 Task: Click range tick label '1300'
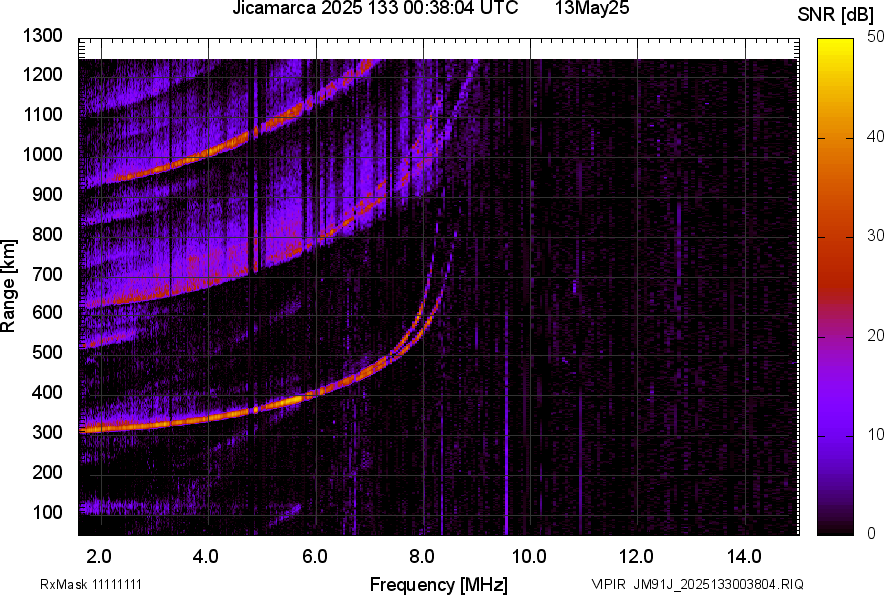pos(42,36)
